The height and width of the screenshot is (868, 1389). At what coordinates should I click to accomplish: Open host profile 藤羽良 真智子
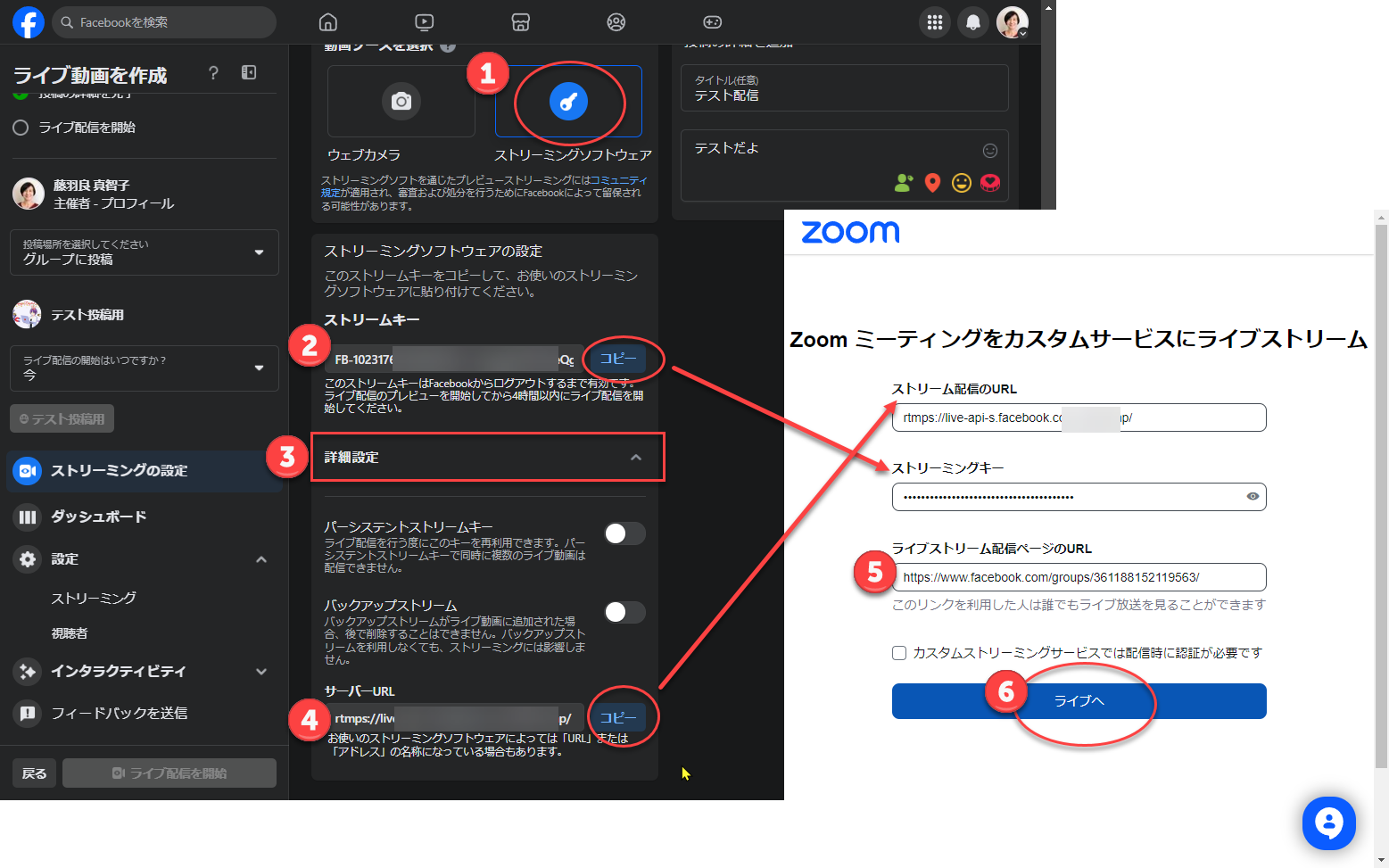(x=94, y=194)
